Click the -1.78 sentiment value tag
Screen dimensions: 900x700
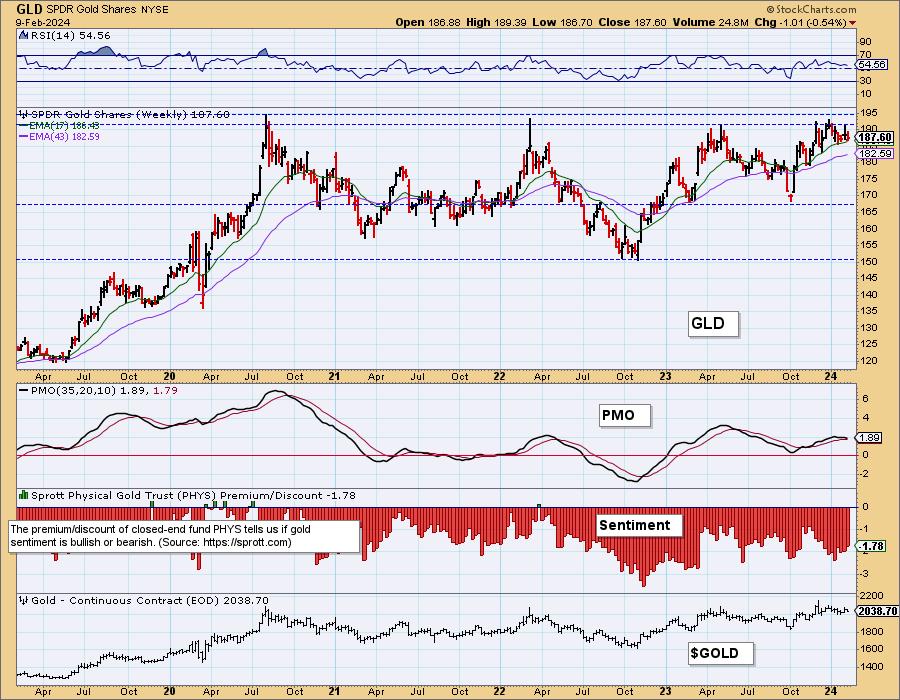(871, 546)
